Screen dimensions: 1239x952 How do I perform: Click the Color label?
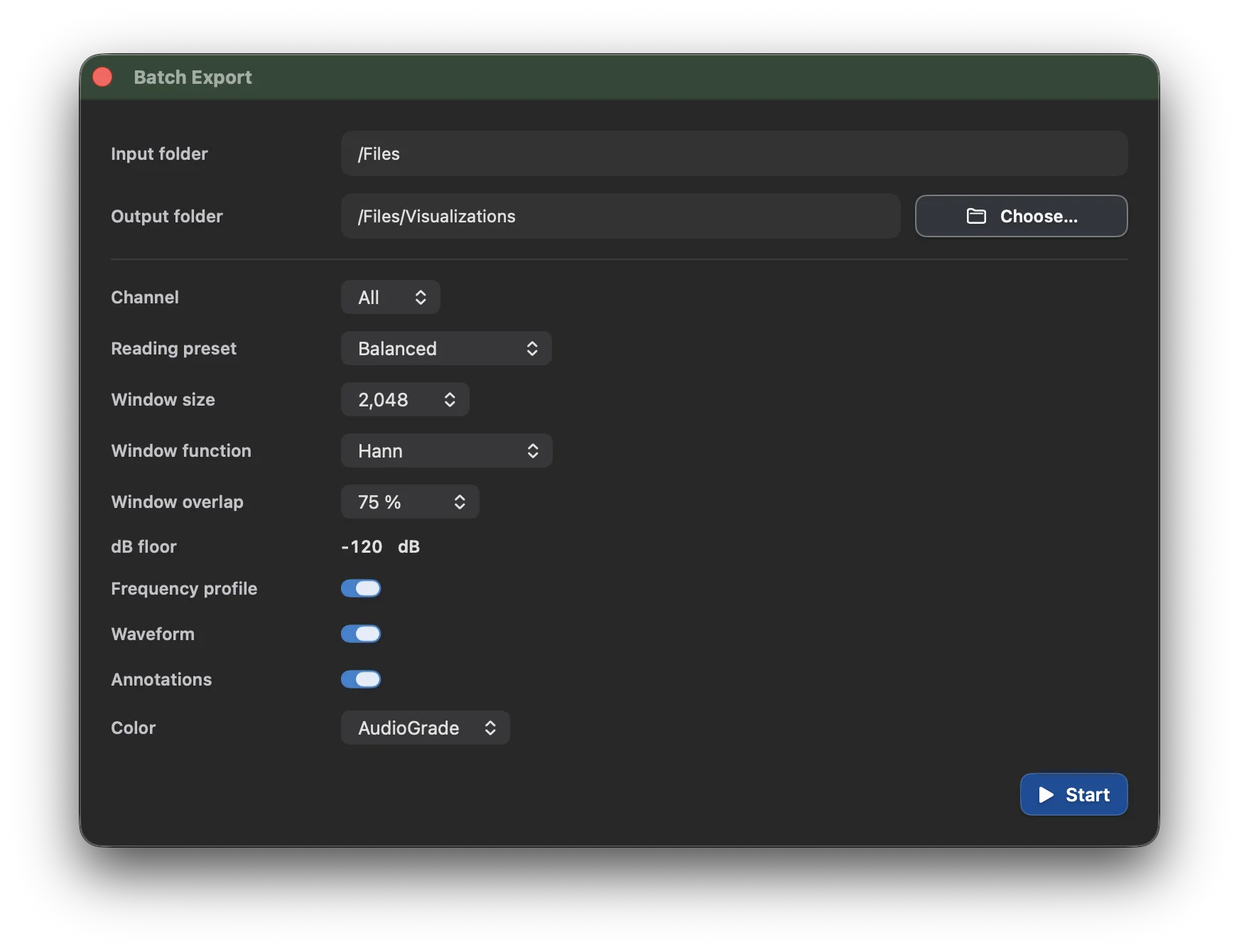133,727
